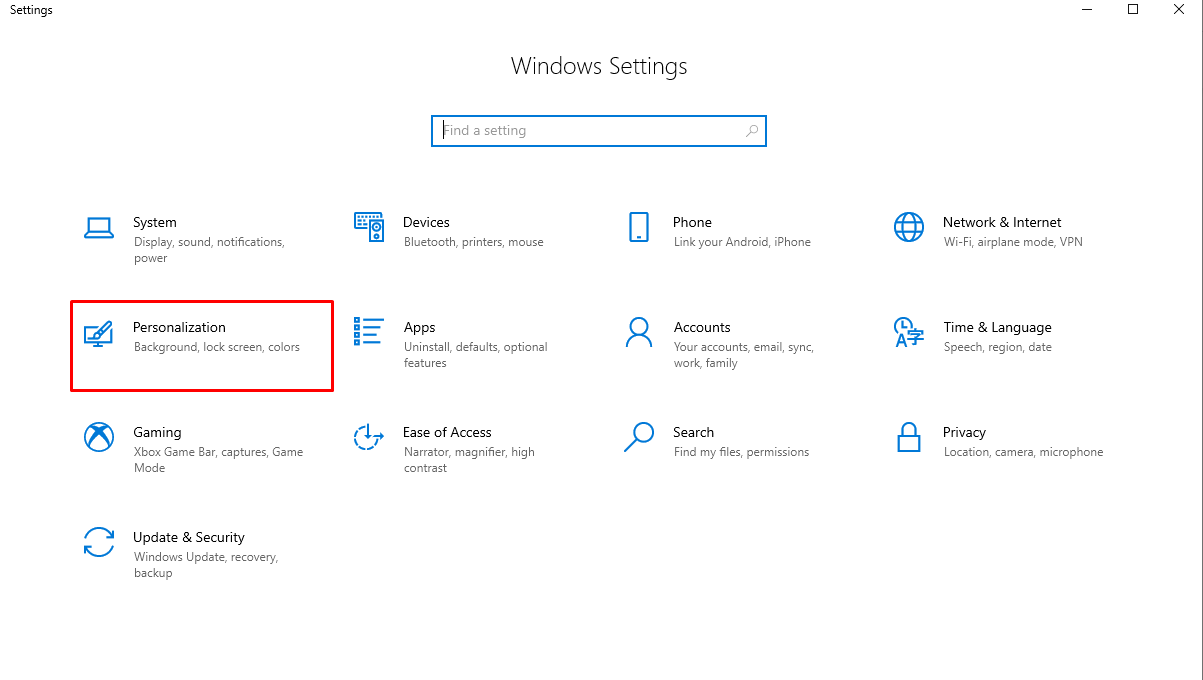Image resolution: width=1203 pixels, height=680 pixels.
Task: Click the Network & Internet globe icon
Action: coord(909,227)
